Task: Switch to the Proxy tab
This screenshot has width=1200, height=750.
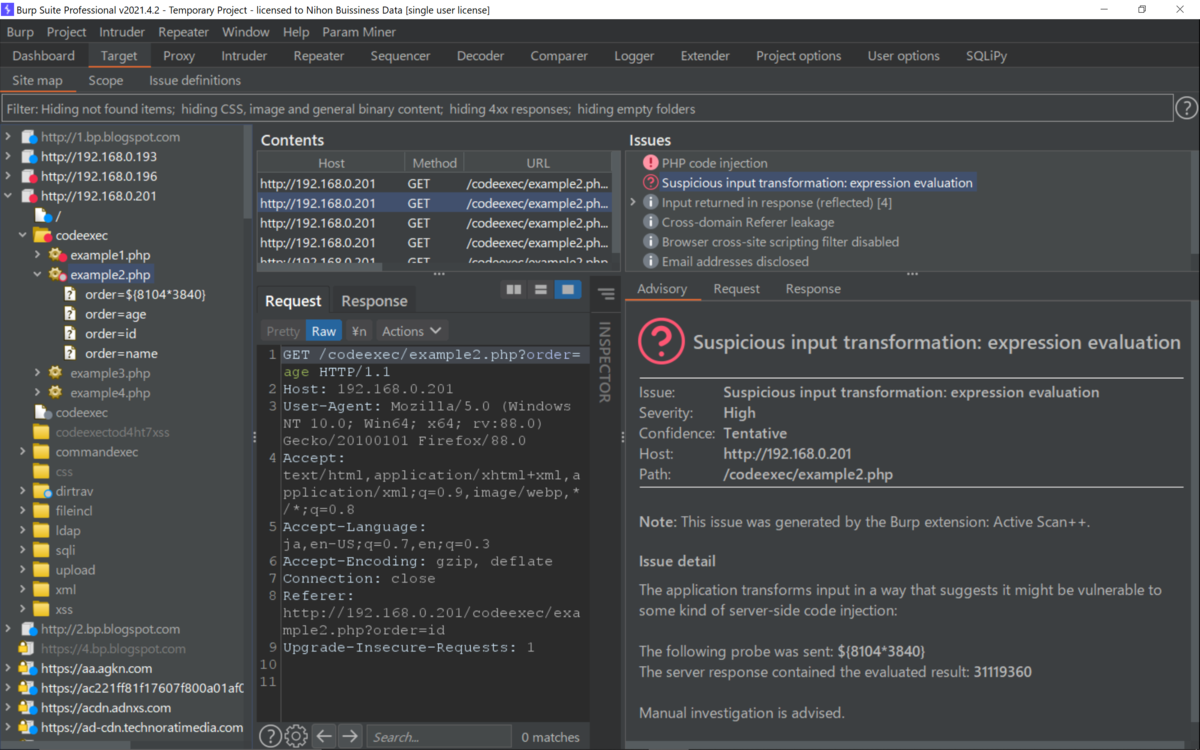Action: pos(179,56)
